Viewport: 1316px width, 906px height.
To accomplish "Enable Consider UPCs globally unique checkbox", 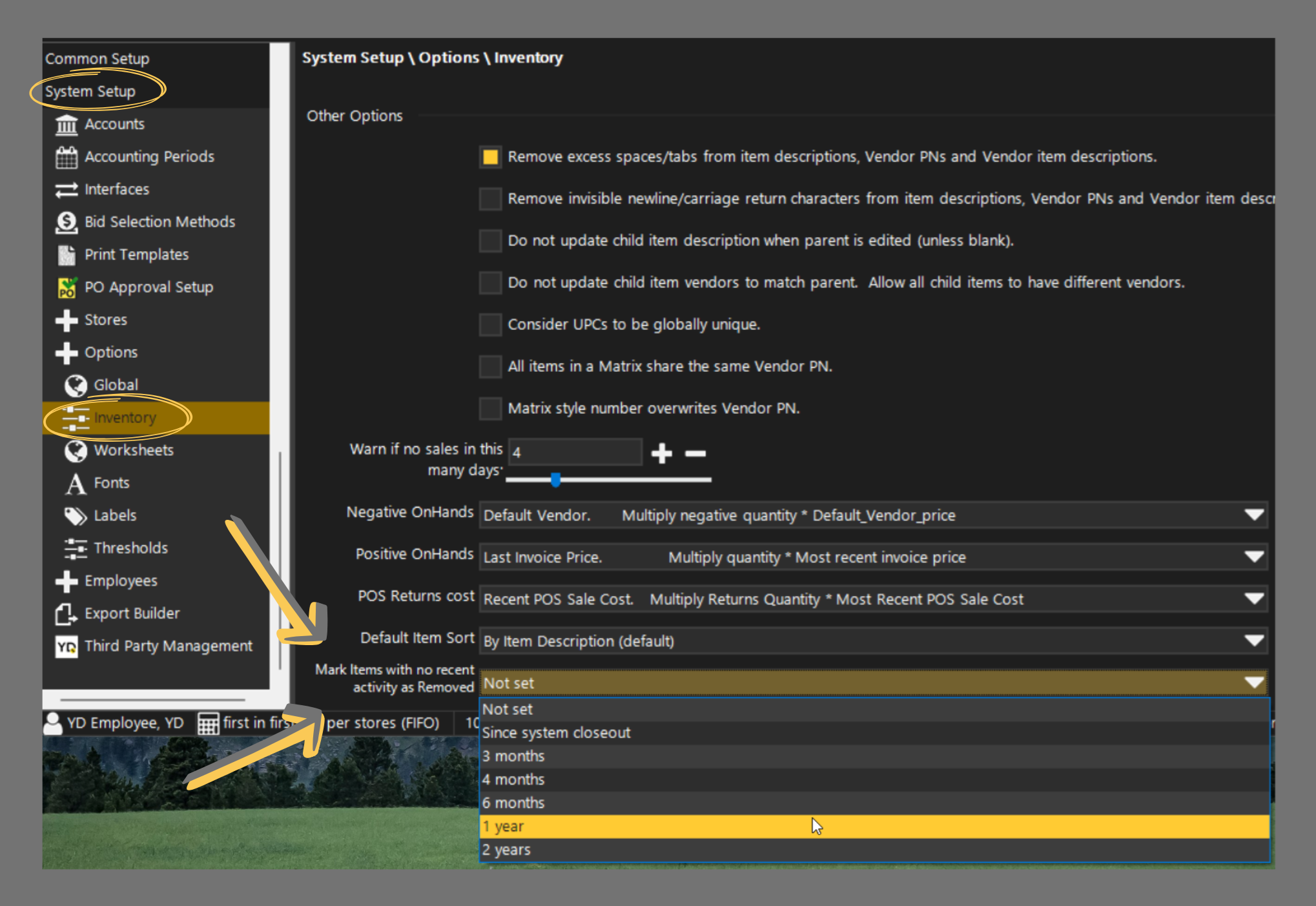I will (490, 325).
